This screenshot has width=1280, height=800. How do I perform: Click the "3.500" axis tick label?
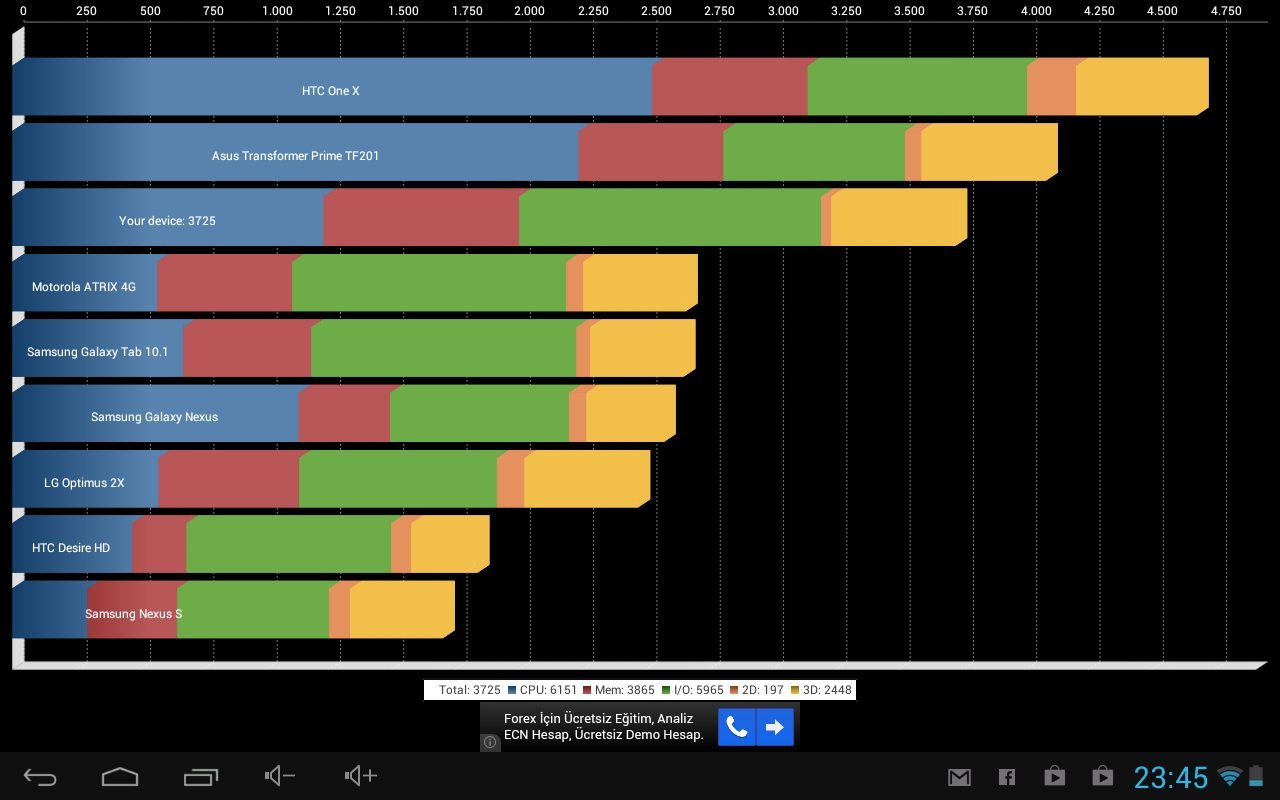[x=909, y=11]
